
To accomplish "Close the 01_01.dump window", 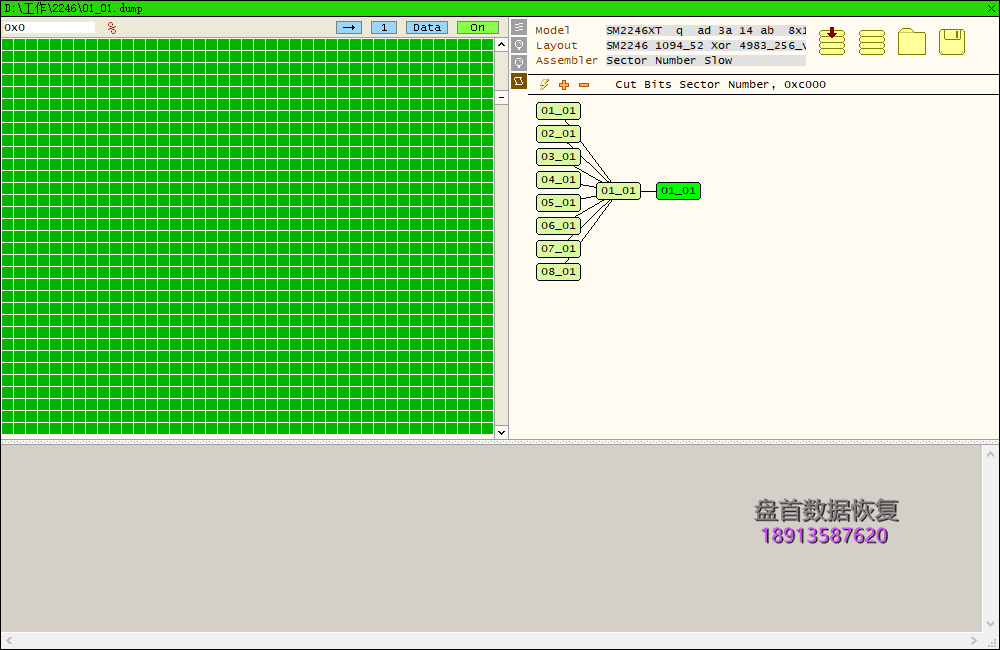I will coord(991,8).
